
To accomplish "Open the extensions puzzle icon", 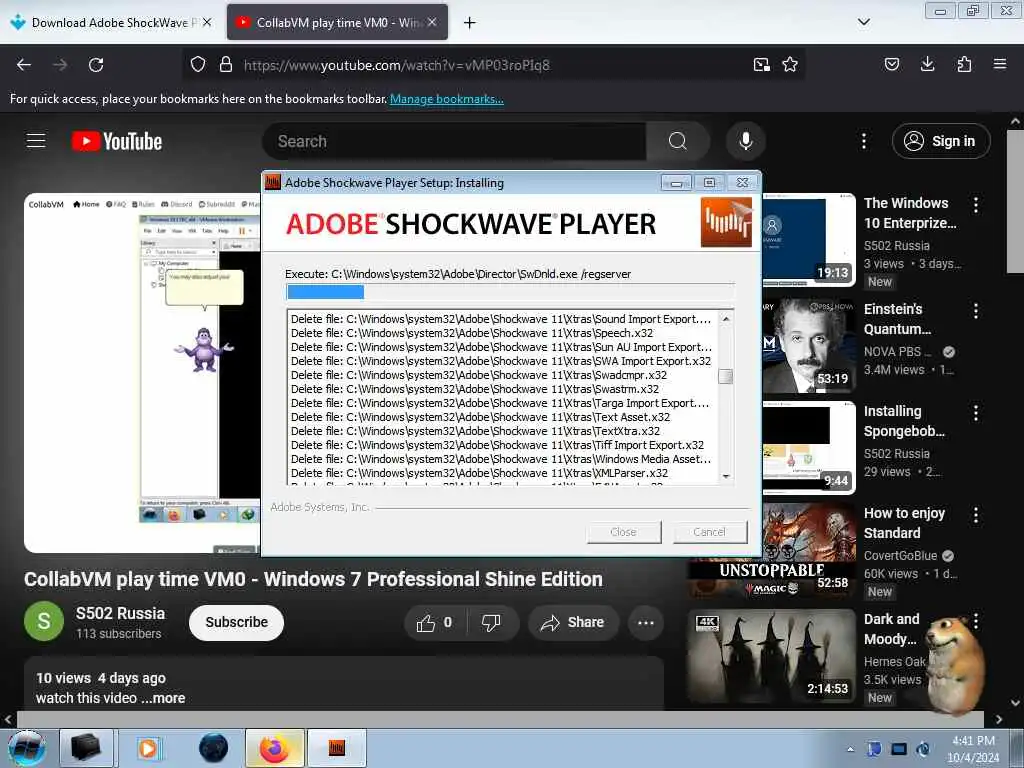I will [x=964, y=64].
